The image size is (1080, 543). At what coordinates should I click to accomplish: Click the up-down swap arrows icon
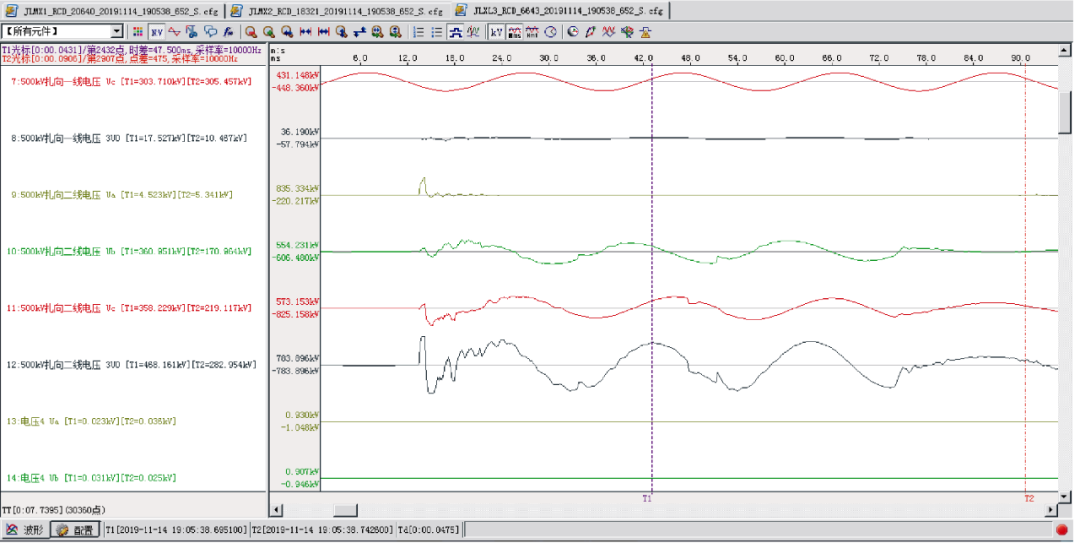click(360, 32)
